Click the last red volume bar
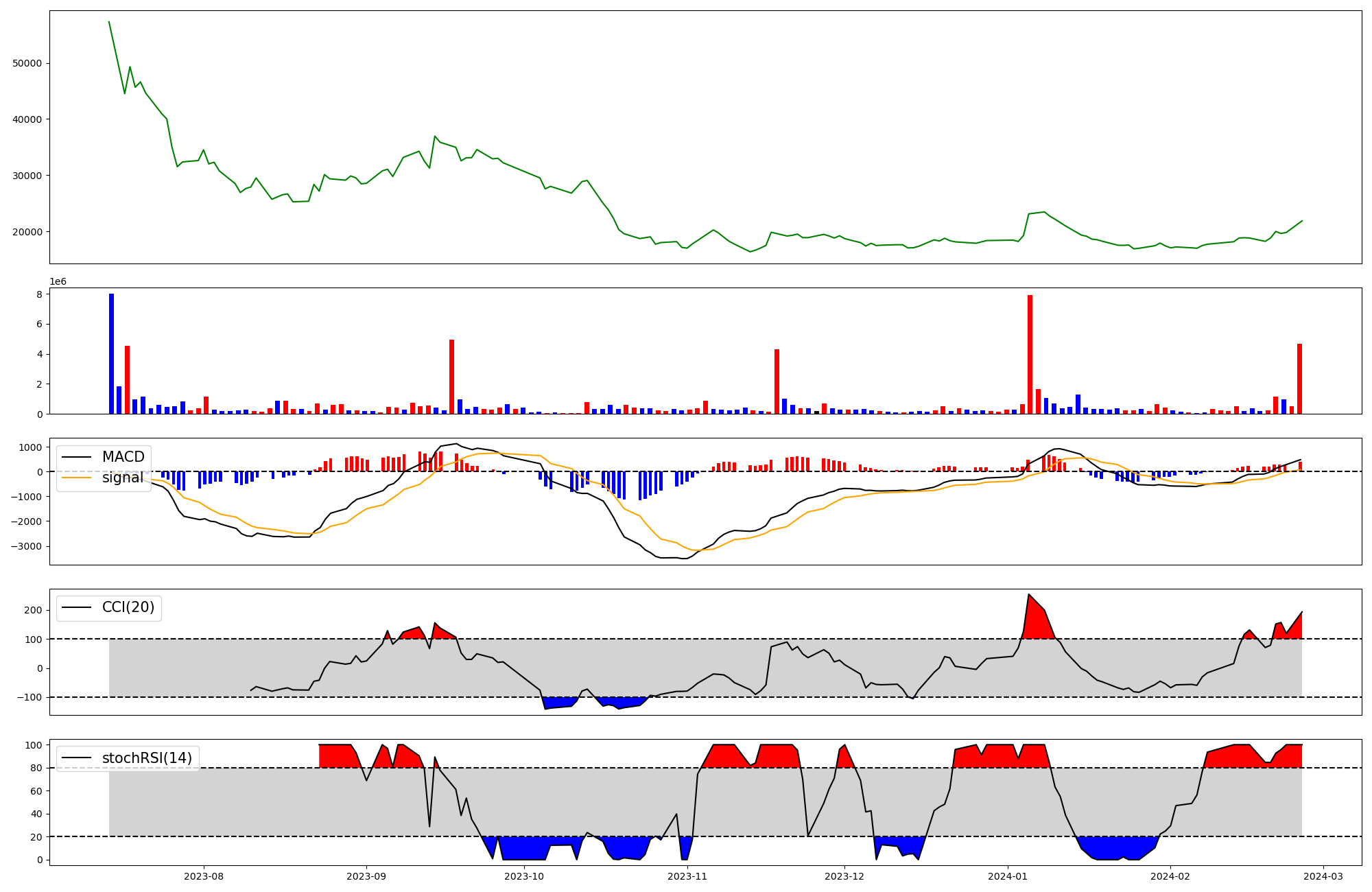 (x=1299, y=379)
